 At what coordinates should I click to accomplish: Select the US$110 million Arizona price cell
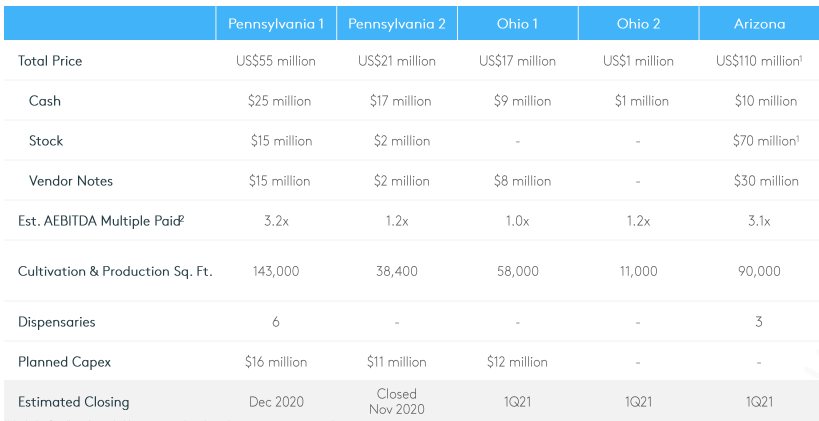pos(757,61)
